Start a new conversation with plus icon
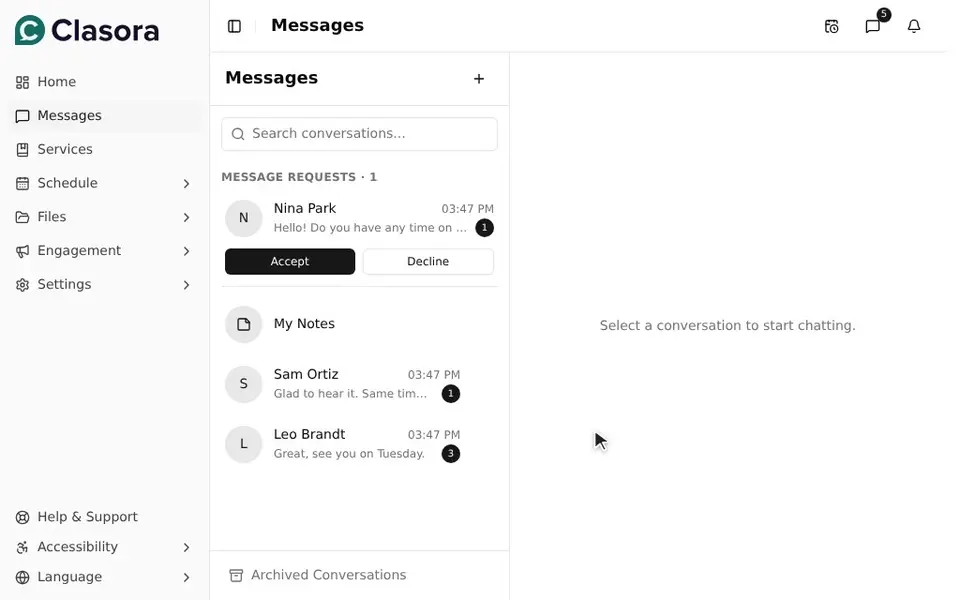The height and width of the screenshot is (600, 960). pyautogui.click(x=479, y=78)
